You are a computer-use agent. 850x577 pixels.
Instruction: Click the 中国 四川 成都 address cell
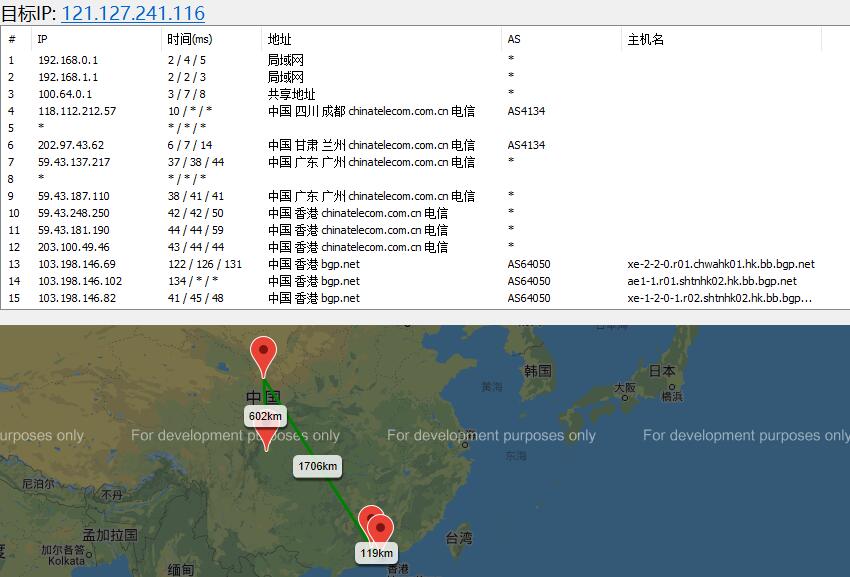pyautogui.click(x=371, y=111)
